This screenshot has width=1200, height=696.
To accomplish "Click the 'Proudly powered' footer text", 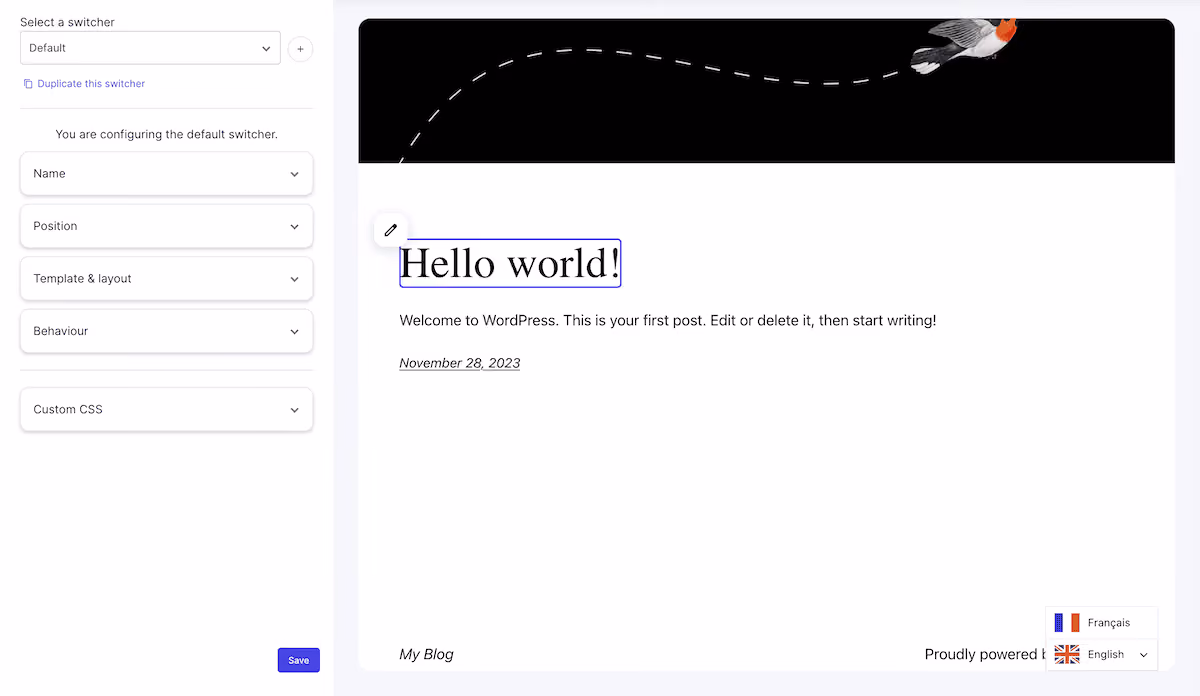I will pos(985,654).
